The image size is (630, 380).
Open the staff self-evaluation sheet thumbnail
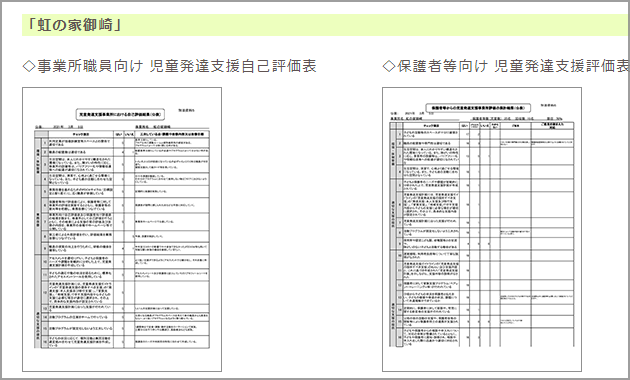point(122,229)
